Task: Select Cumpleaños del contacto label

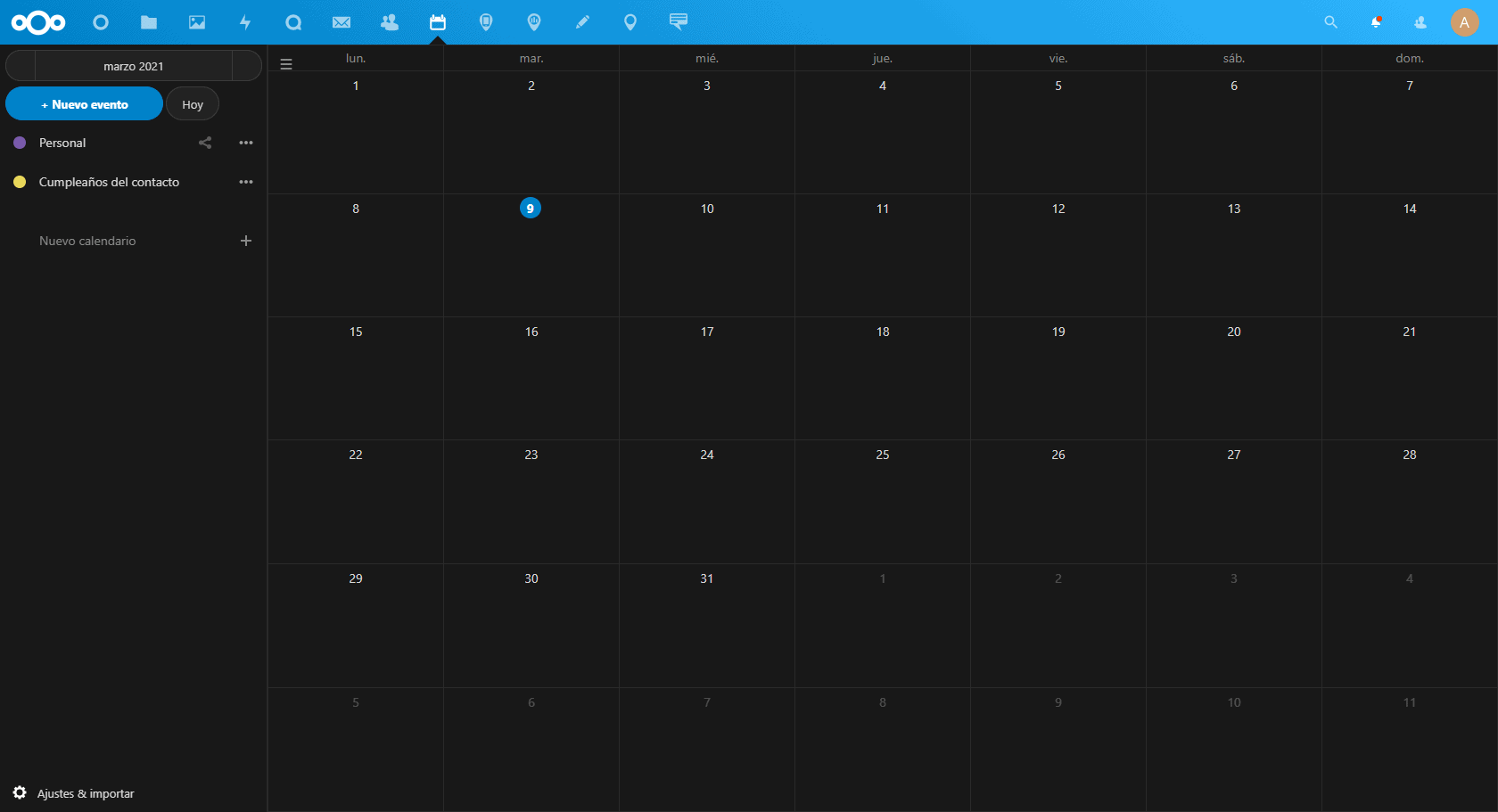Action: pos(109,182)
